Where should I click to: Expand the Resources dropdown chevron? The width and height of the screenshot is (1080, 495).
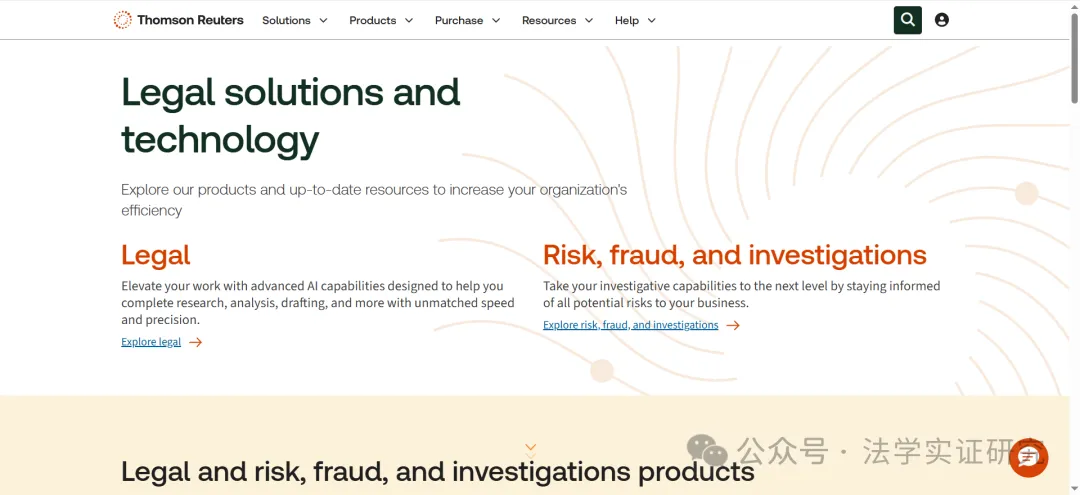(x=589, y=21)
